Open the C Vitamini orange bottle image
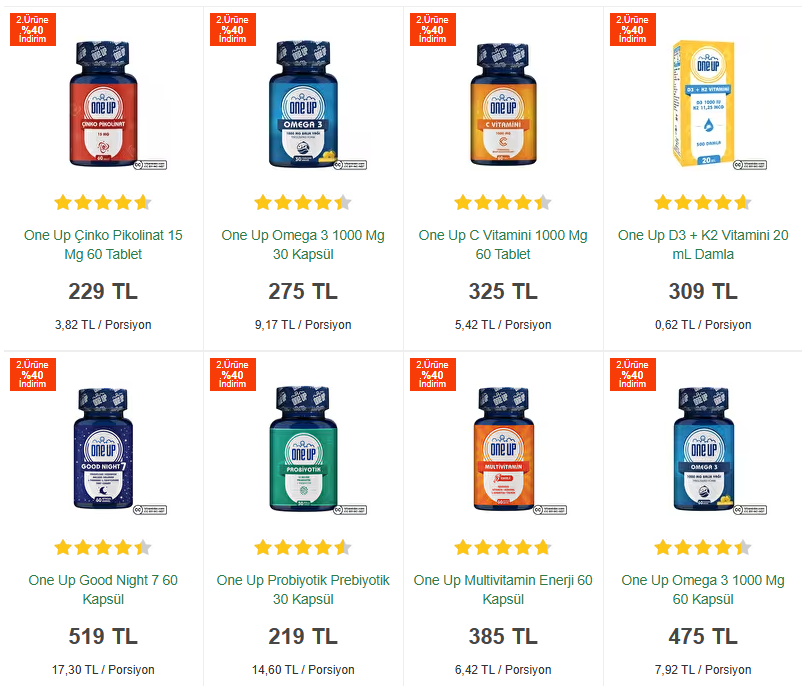 point(503,104)
